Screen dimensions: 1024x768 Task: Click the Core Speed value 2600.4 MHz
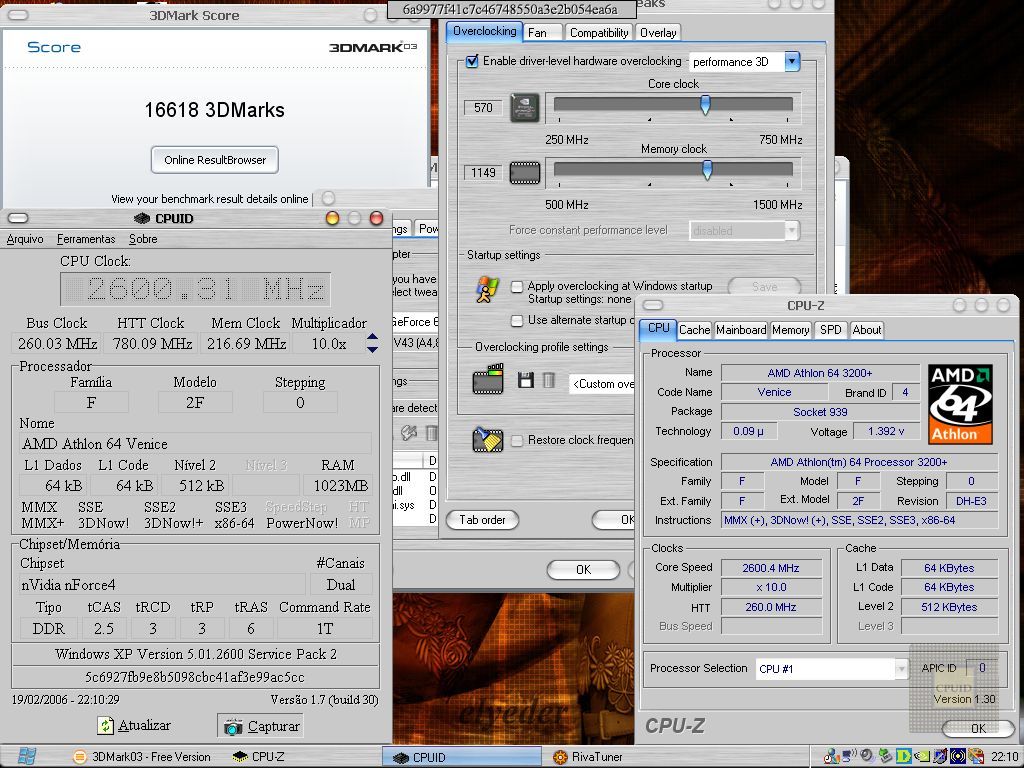tap(771, 568)
